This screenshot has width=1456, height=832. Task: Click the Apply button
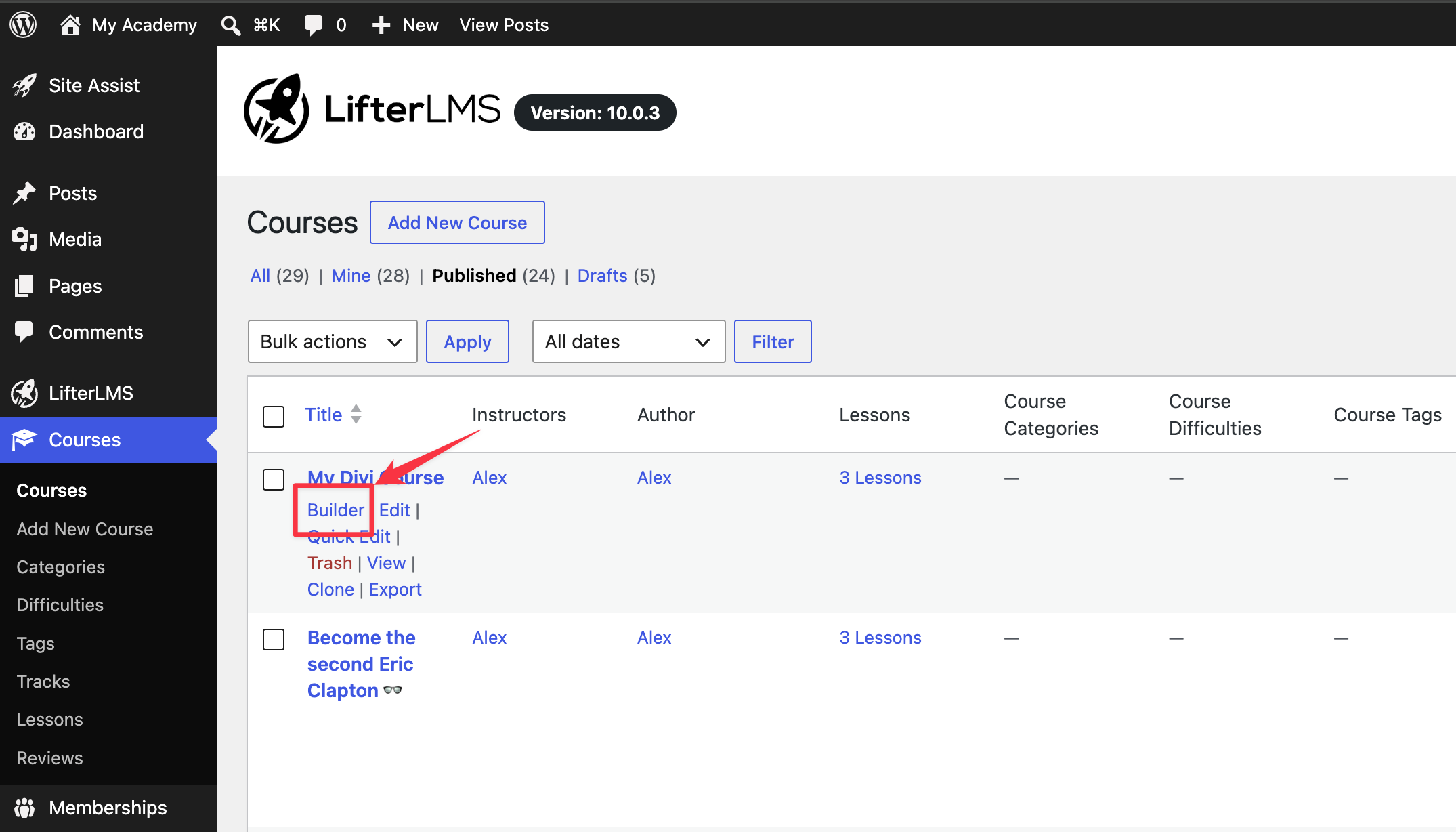467,341
